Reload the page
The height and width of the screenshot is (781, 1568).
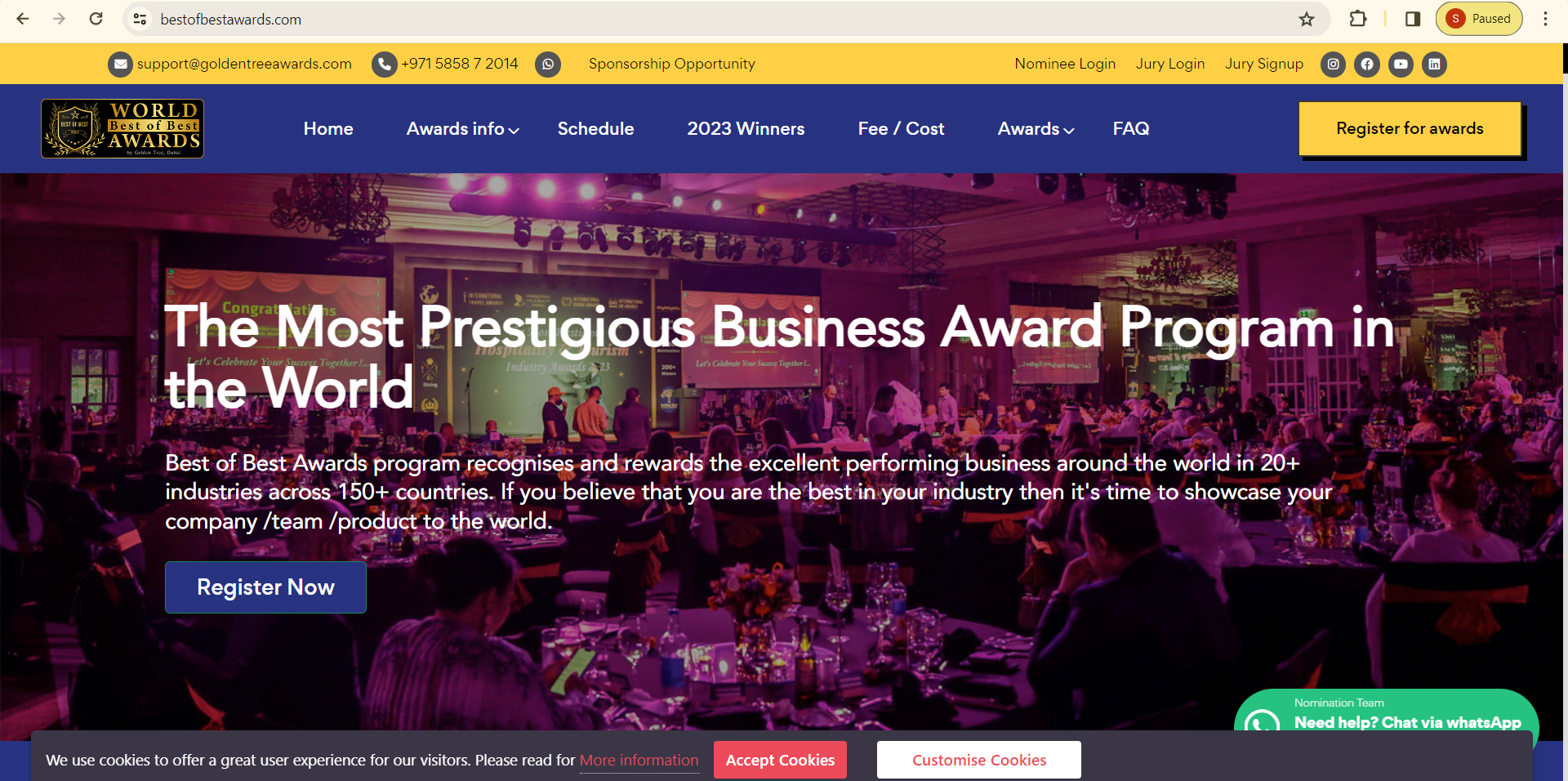(x=96, y=19)
